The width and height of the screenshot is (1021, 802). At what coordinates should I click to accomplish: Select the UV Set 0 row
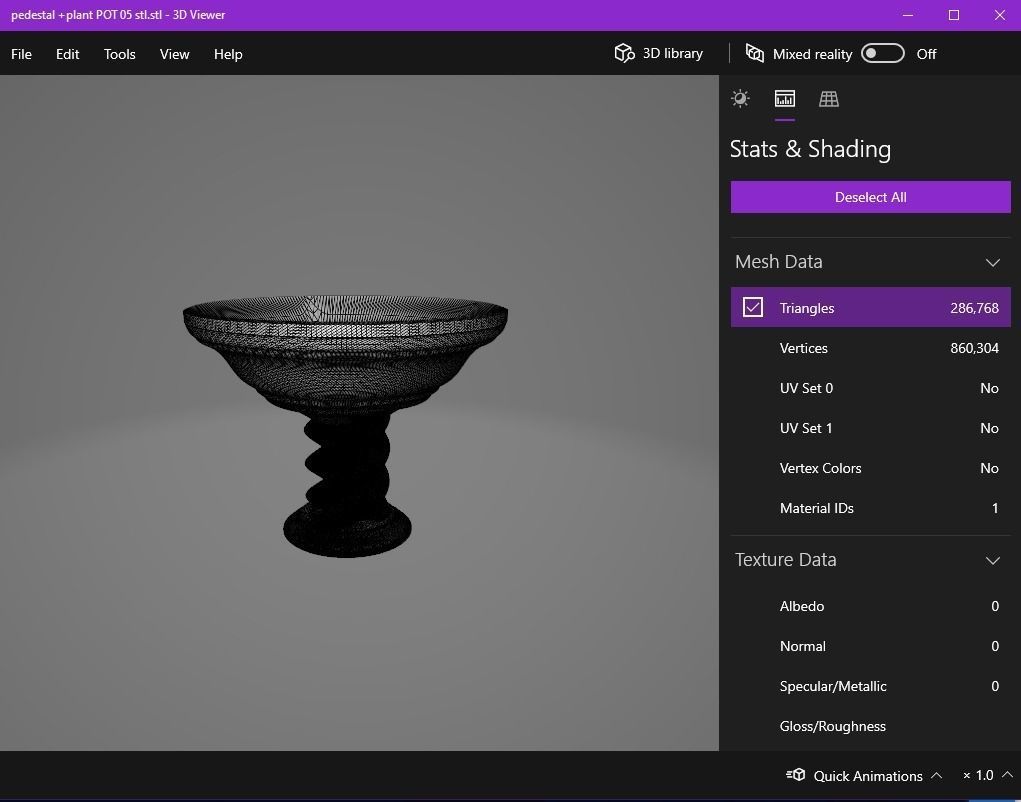[x=871, y=388]
